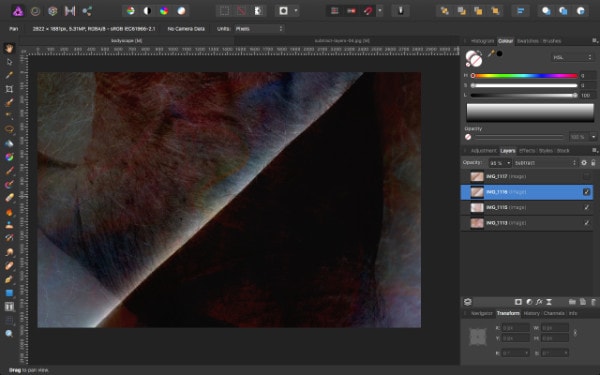Viewport: 600px width, 375px height.
Task: Apply Auto Levels from the toolbar
Action: pos(130,11)
